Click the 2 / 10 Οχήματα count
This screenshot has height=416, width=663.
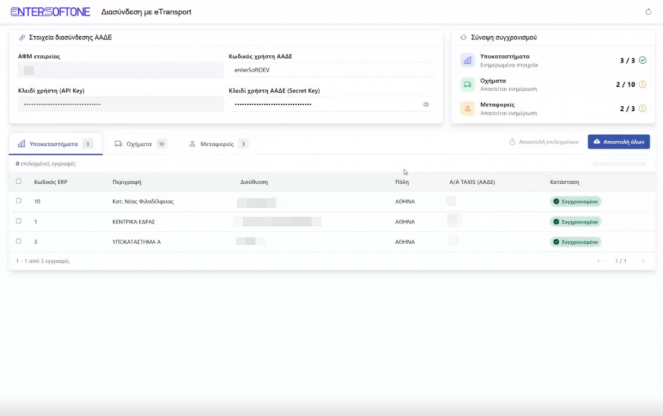point(626,85)
